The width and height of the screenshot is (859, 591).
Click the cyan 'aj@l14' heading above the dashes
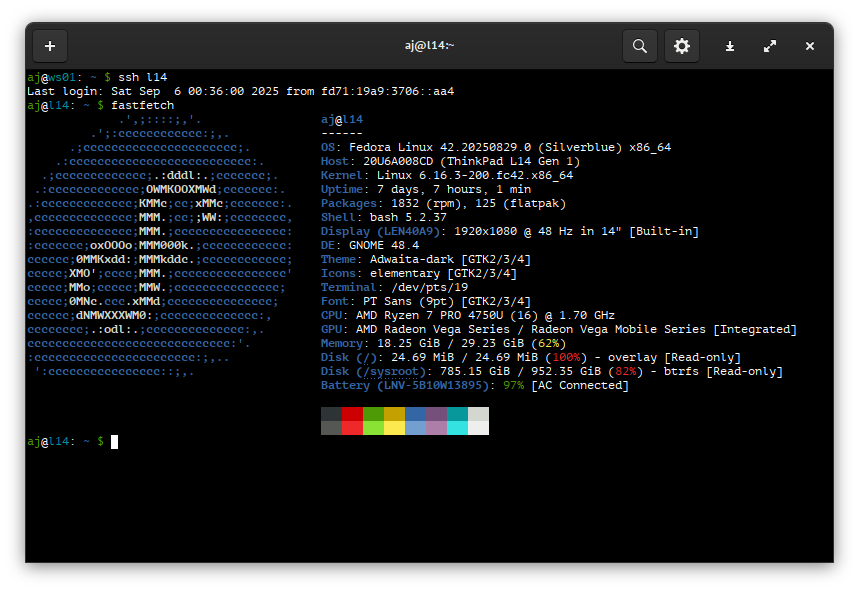342,119
